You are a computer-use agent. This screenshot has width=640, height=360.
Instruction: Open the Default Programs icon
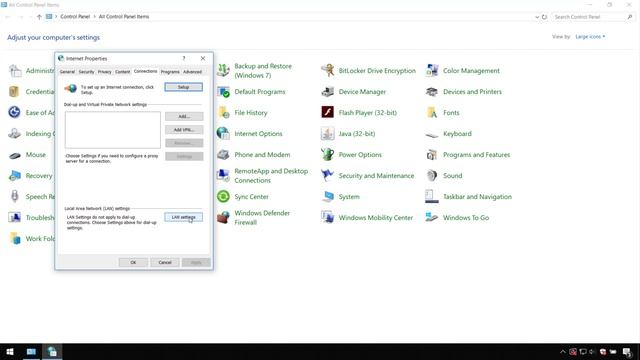[223, 92]
